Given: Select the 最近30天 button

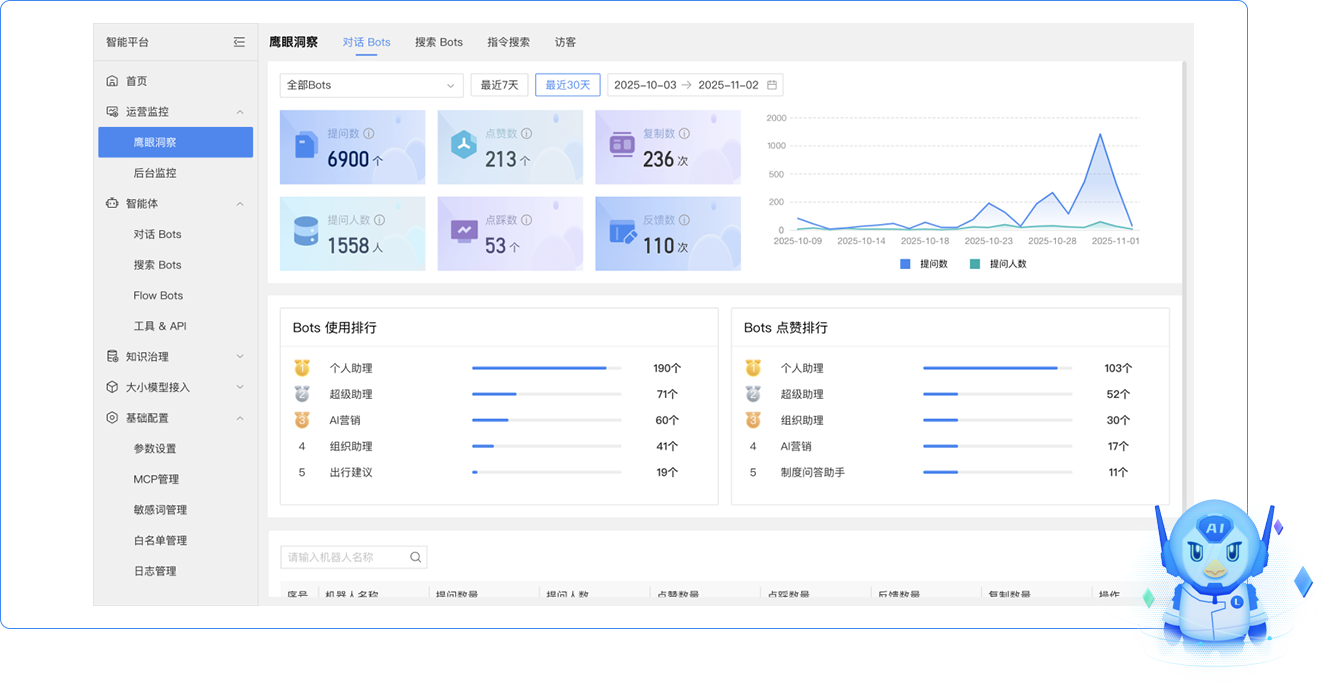Looking at the screenshot, I should coord(567,85).
